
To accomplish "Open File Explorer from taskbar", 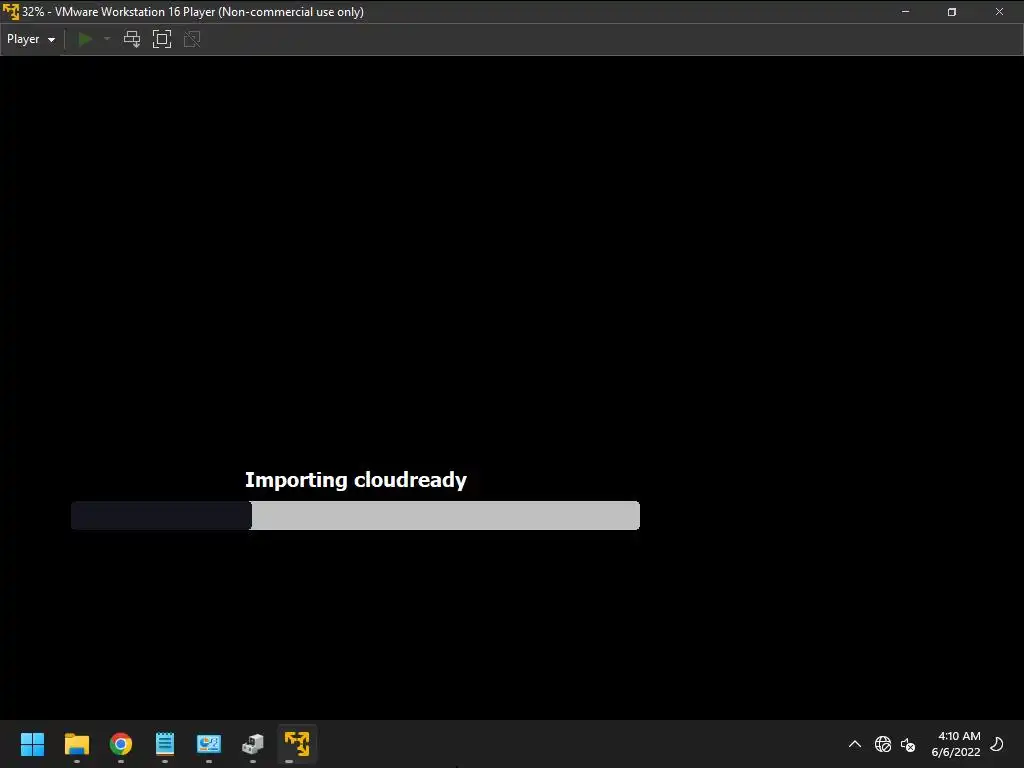I will pos(76,744).
